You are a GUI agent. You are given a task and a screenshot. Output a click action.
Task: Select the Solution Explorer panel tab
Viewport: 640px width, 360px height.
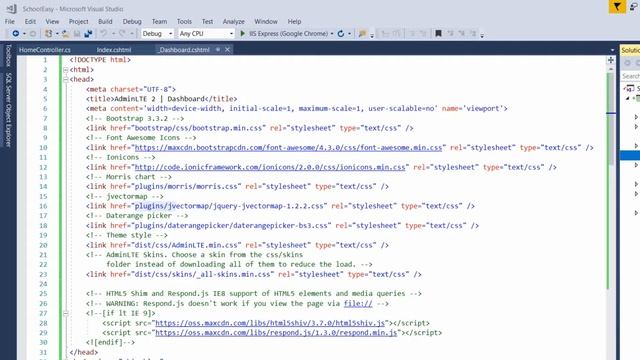630,50
